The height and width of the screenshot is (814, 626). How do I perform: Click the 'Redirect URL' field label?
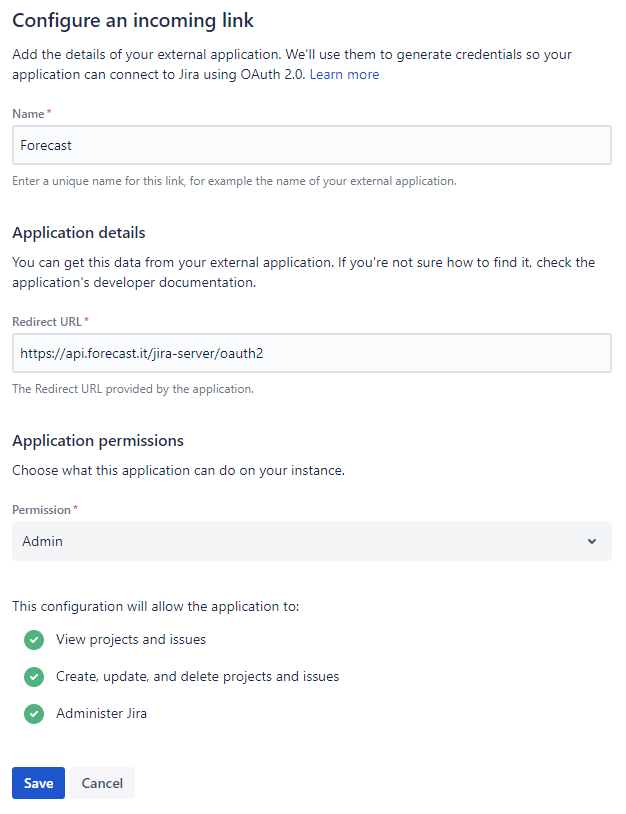coord(47,322)
